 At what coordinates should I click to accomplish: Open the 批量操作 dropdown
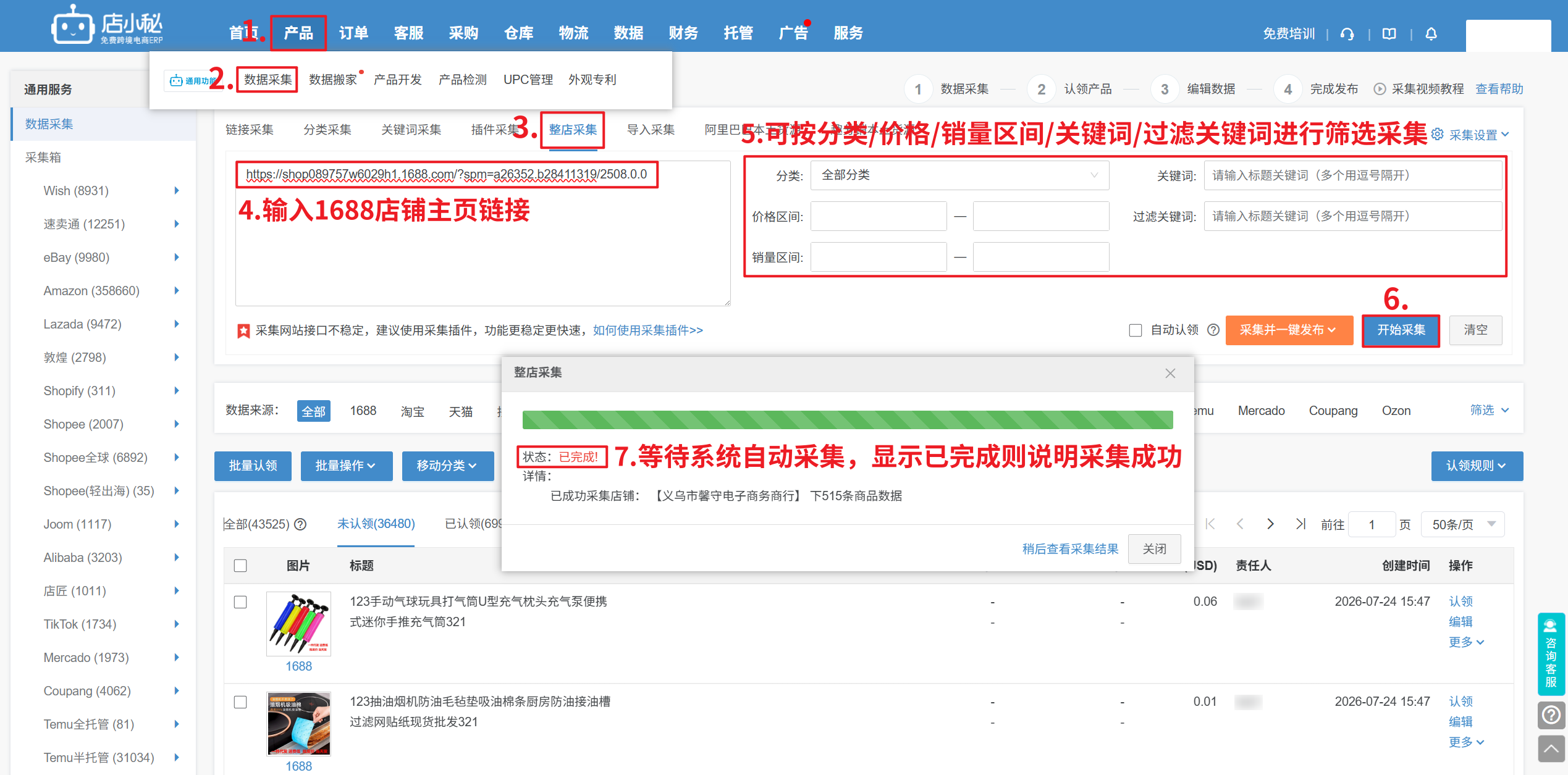point(346,466)
